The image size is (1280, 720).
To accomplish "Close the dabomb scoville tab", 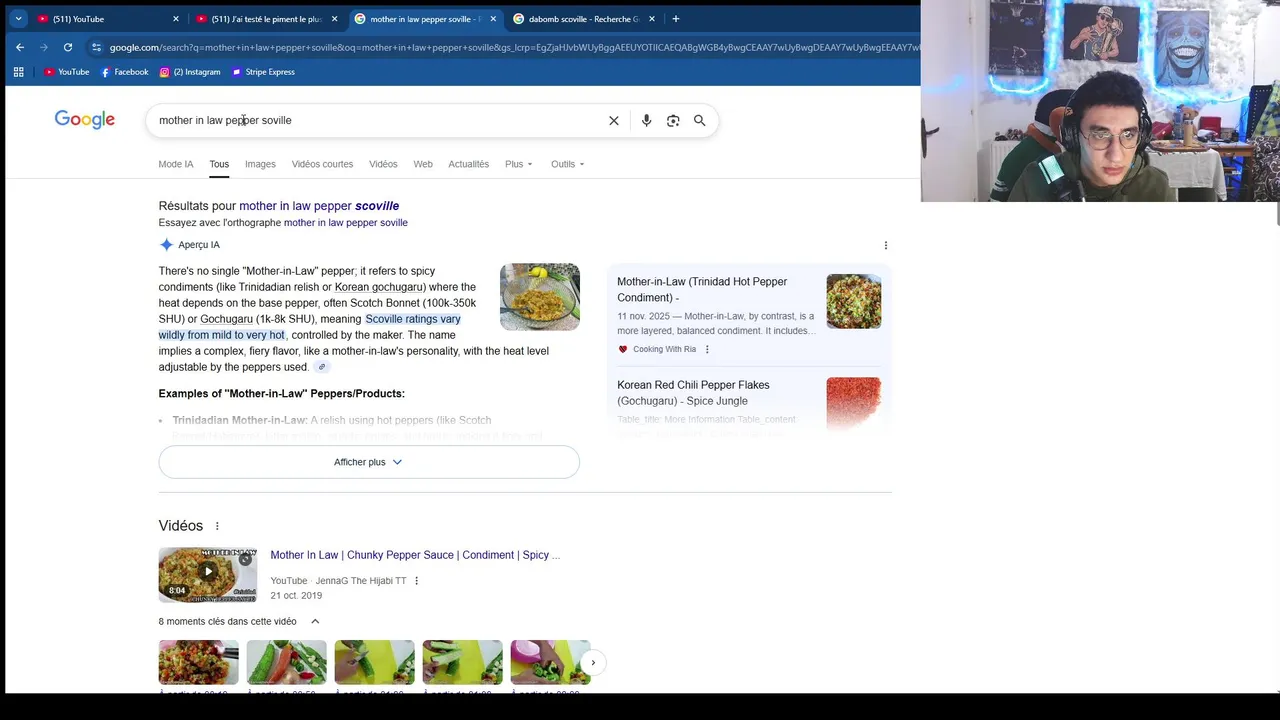I will click(x=652, y=19).
